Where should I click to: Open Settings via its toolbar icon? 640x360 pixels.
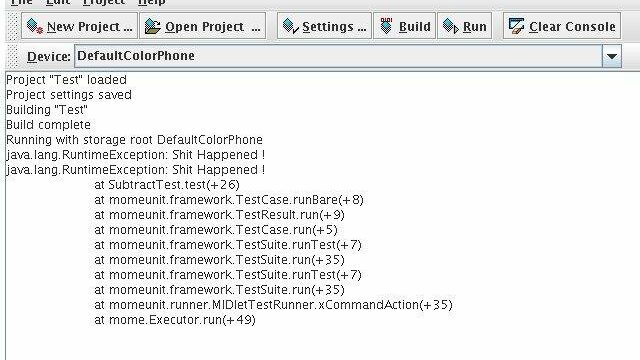pyautogui.click(x=291, y=27)
